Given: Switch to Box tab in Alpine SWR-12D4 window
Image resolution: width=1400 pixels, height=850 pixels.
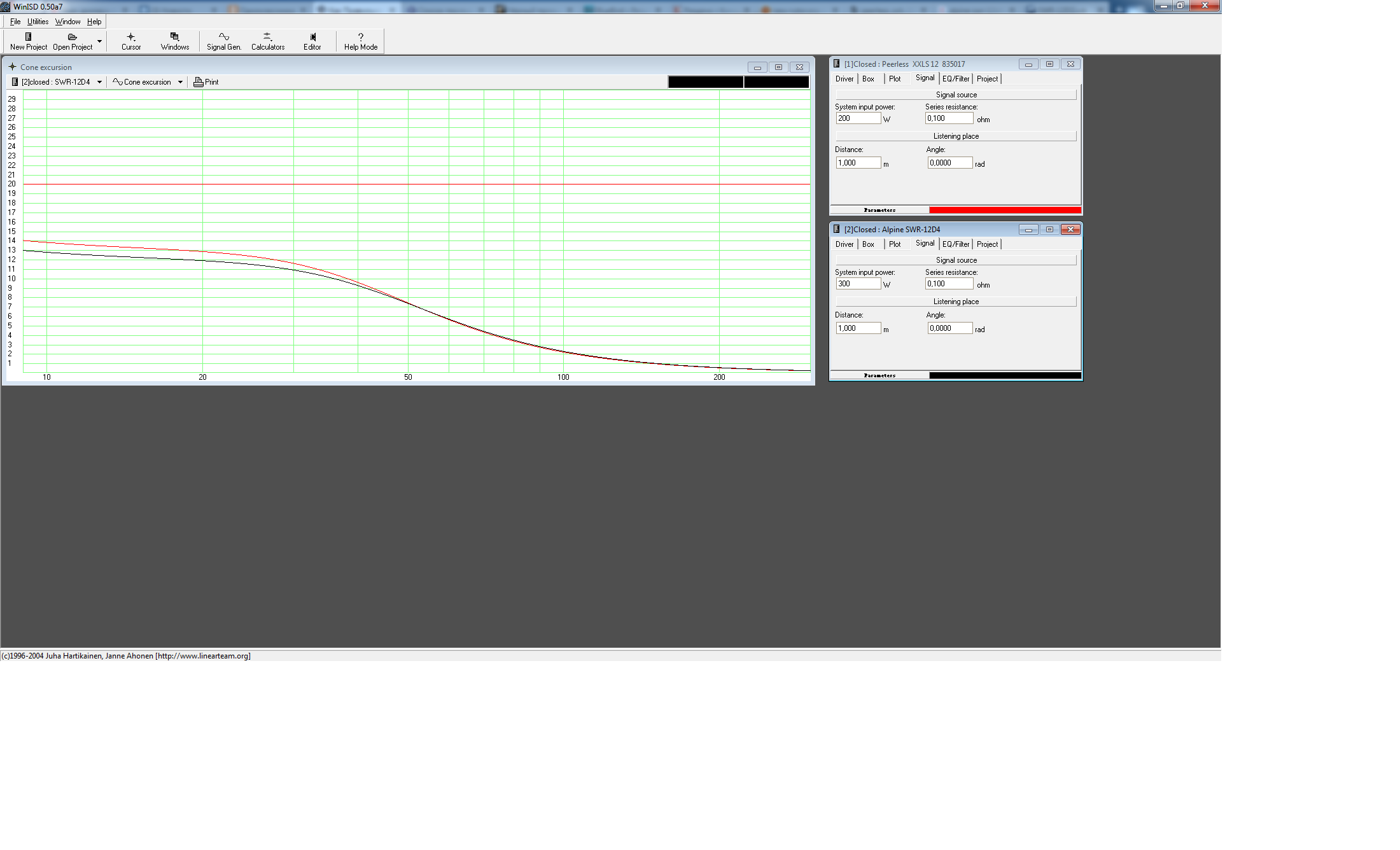Looking at the screenshot, I should (868, 244).
